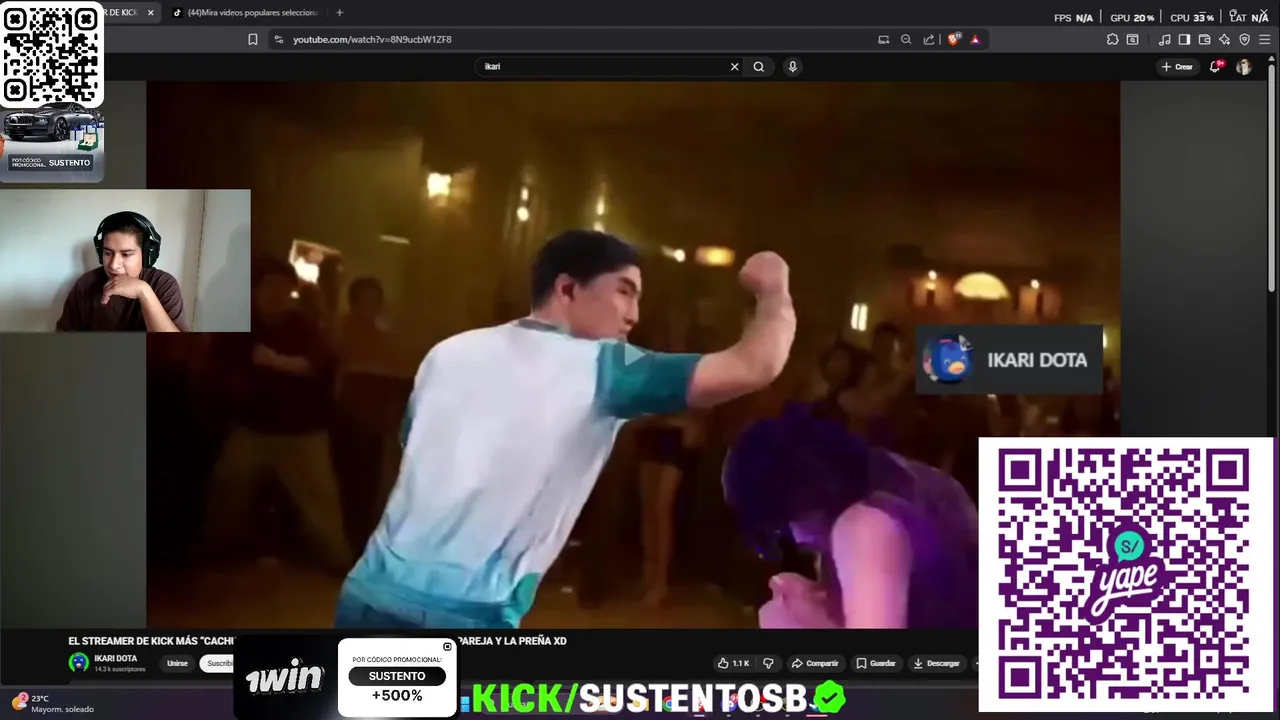Image resolution: width=1280 pixels, height=720 pixels.
Task: Click the Descargar download button
Action: coord(937,663)
